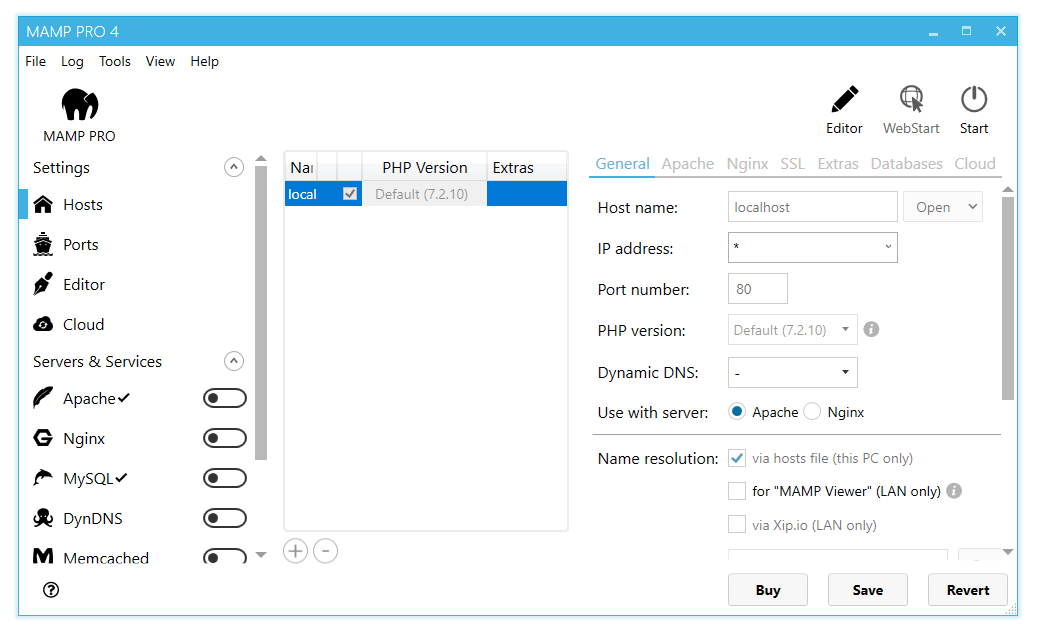Select the Hosts house icon in sidebar
This screenshot has height=638, width=1041.
point(43,205)
